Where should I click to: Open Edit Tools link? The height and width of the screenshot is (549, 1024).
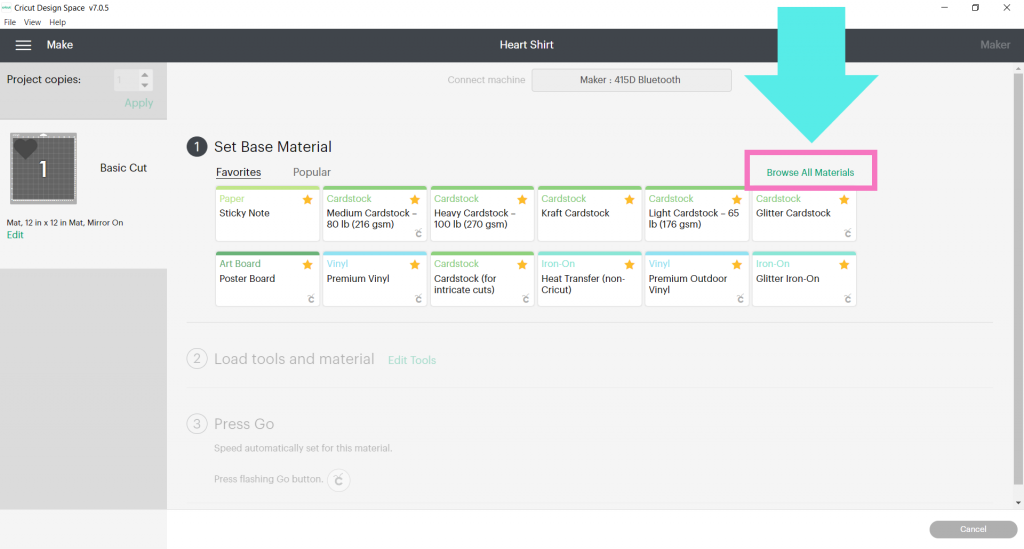point(411,360)
